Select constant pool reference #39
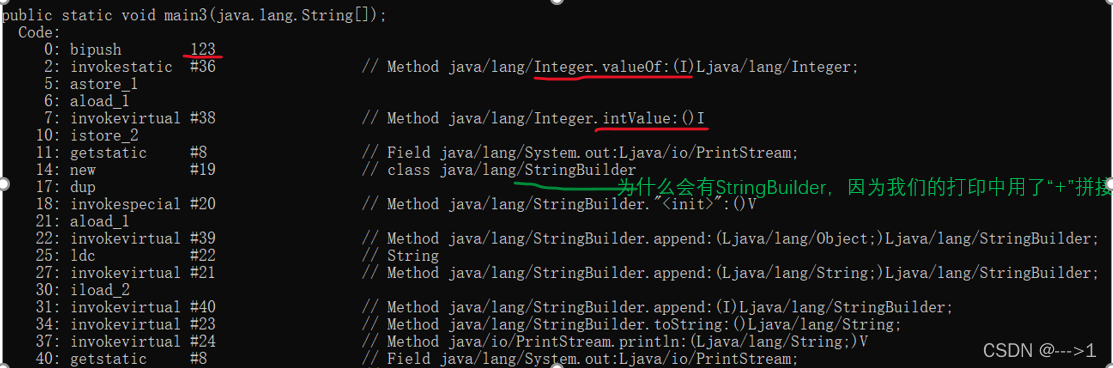This screenshot has width=1113, height=368. click(202, 239)
